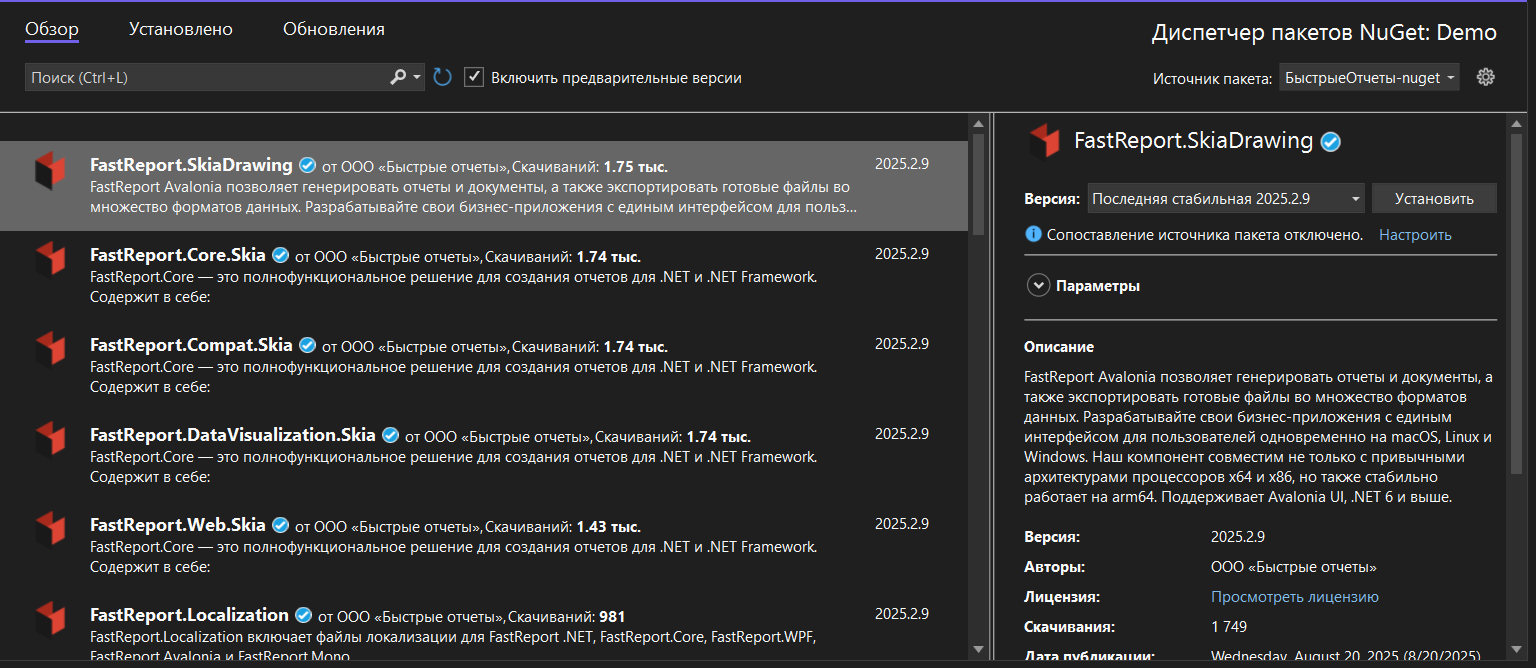Viewport: 1536px width, 668px height.
Task: Select the FastReport.DataVisualization.Skia package row
Action: tap(484, 456)
